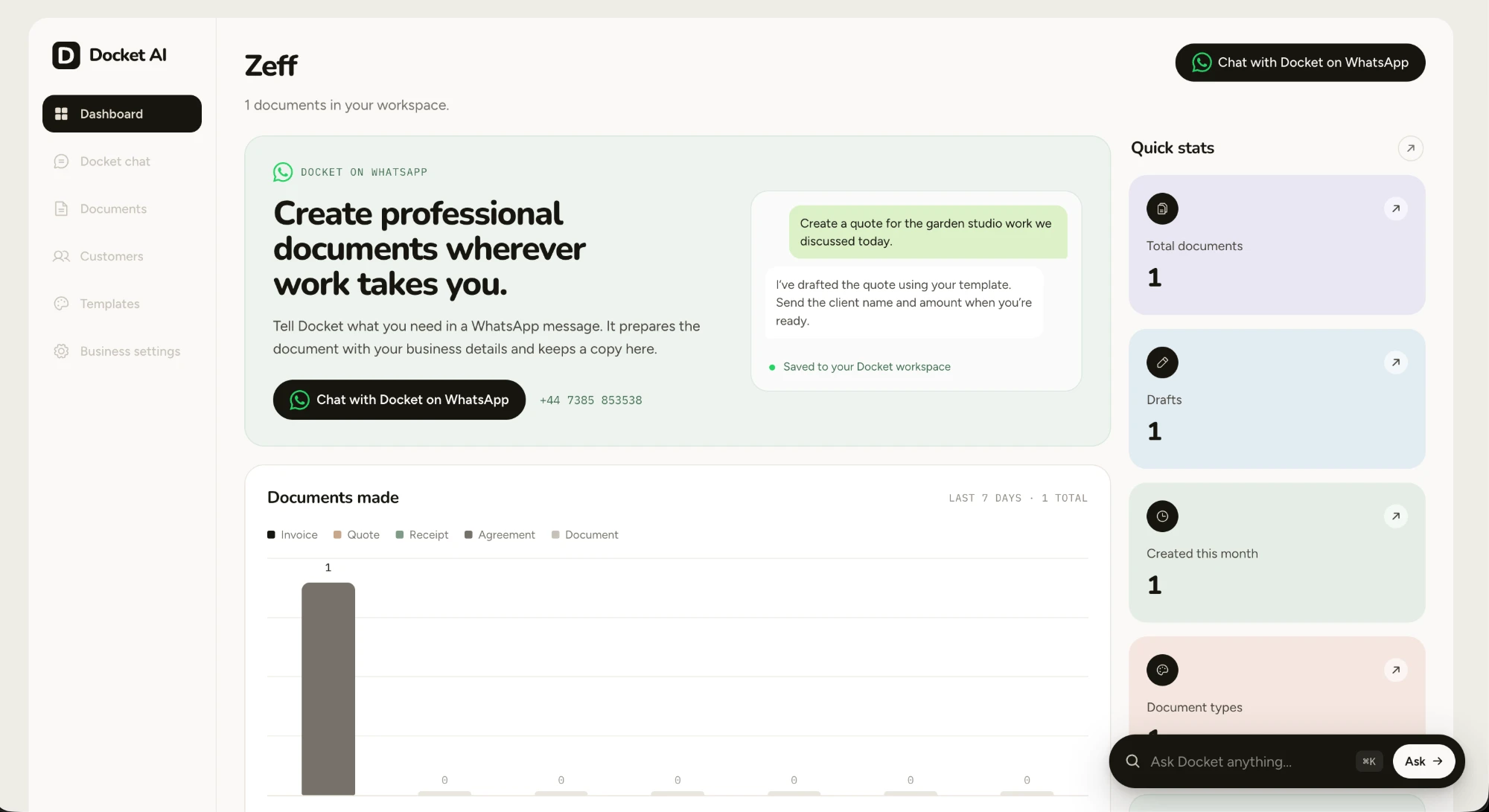Click 'Saved to your Docket workspace' status text
Viewport: 1489px width, 812px height.
click(867, 367)
